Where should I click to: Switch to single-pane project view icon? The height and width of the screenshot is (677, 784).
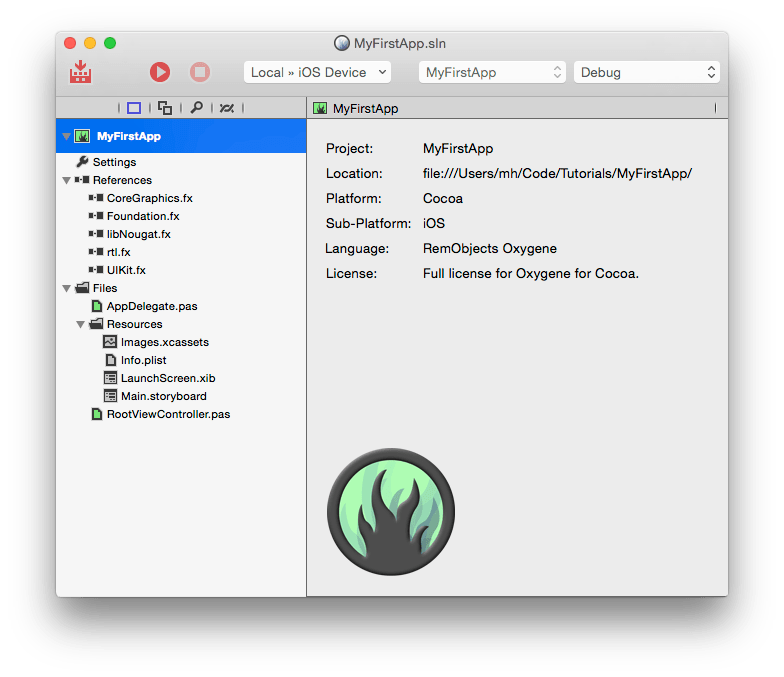pos(134,108)
